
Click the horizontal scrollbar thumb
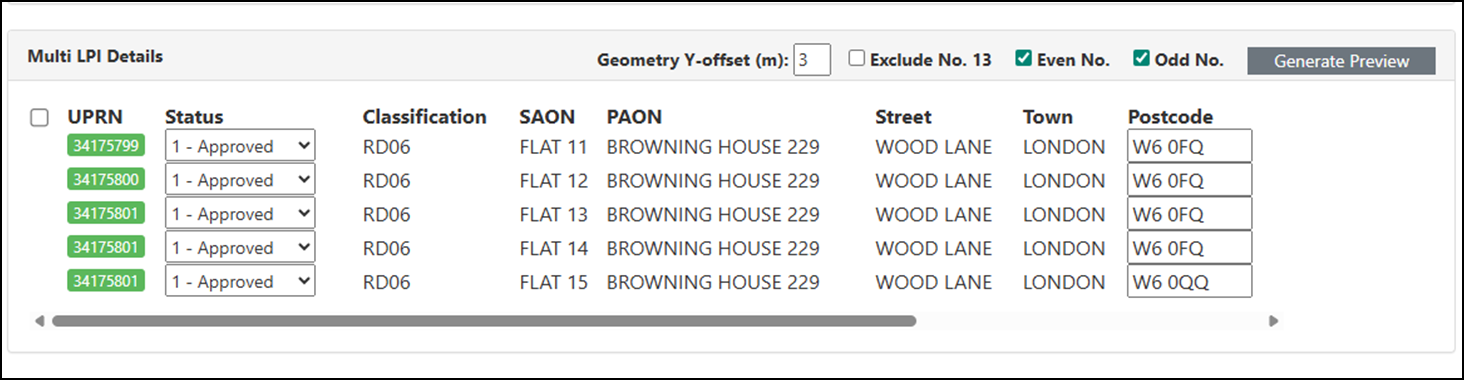pyautogui.click(x=484, y=321)
